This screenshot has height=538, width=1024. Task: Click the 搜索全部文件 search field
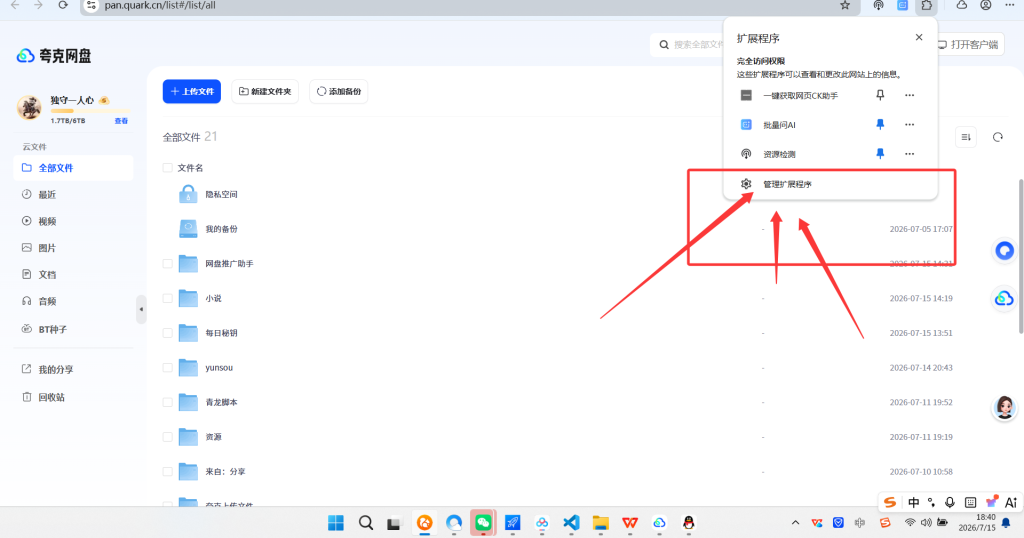(687, 44)
